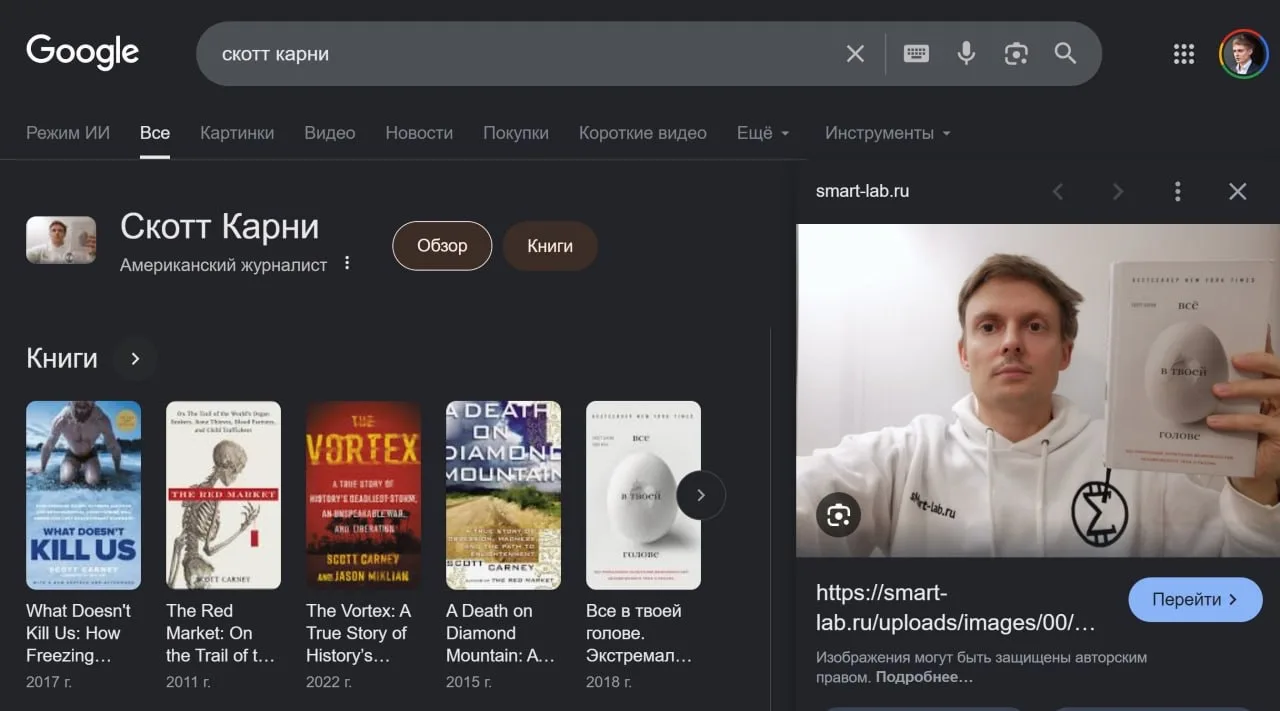Viewport: 1280px width, 711px height.
Task: Open the three-dot menu in the image panel
Action: coord(1178,191)
